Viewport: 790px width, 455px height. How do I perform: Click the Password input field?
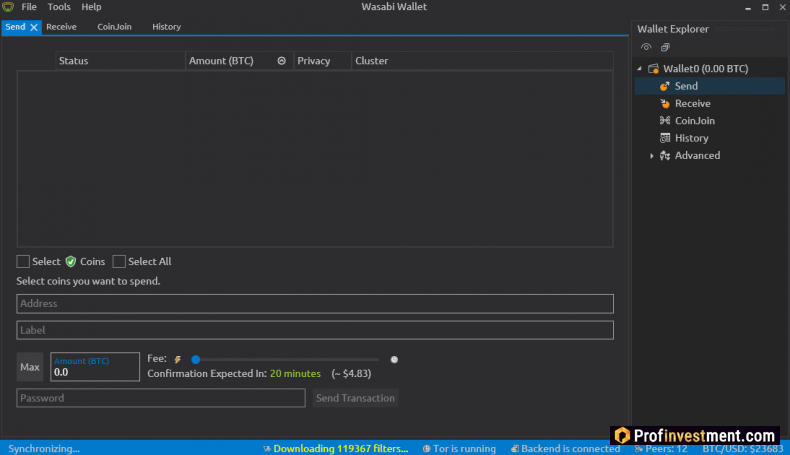pyautogui.click(x=161, y=398)
